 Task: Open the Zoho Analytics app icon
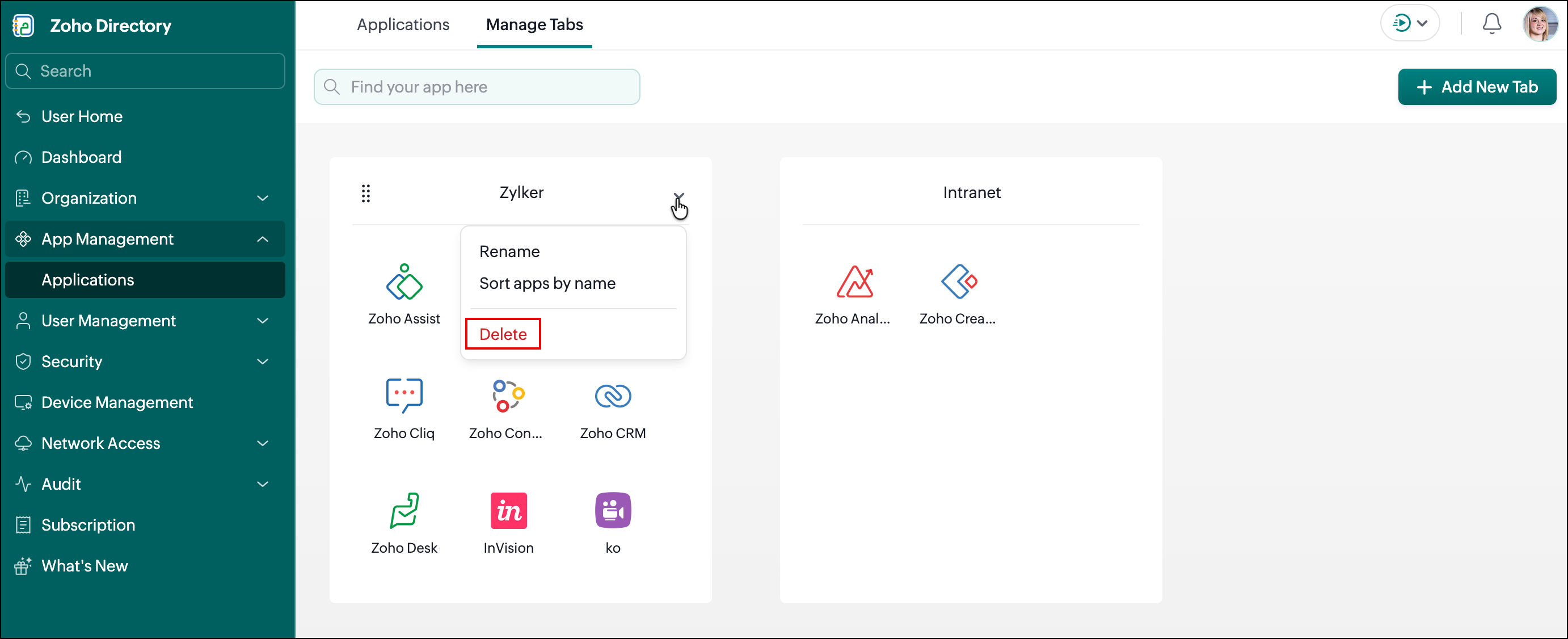click(854, 281)
